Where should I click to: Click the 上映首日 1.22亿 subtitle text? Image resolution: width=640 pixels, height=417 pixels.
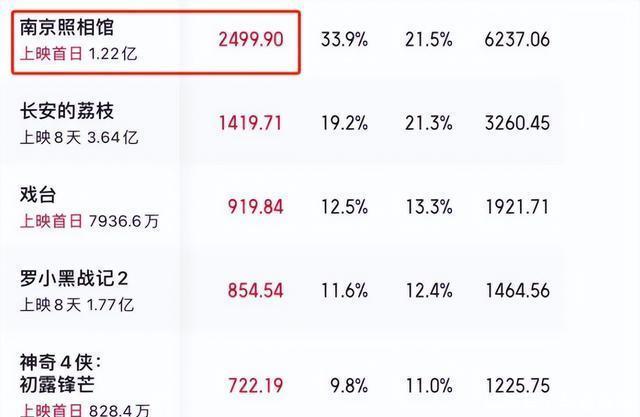78,55
